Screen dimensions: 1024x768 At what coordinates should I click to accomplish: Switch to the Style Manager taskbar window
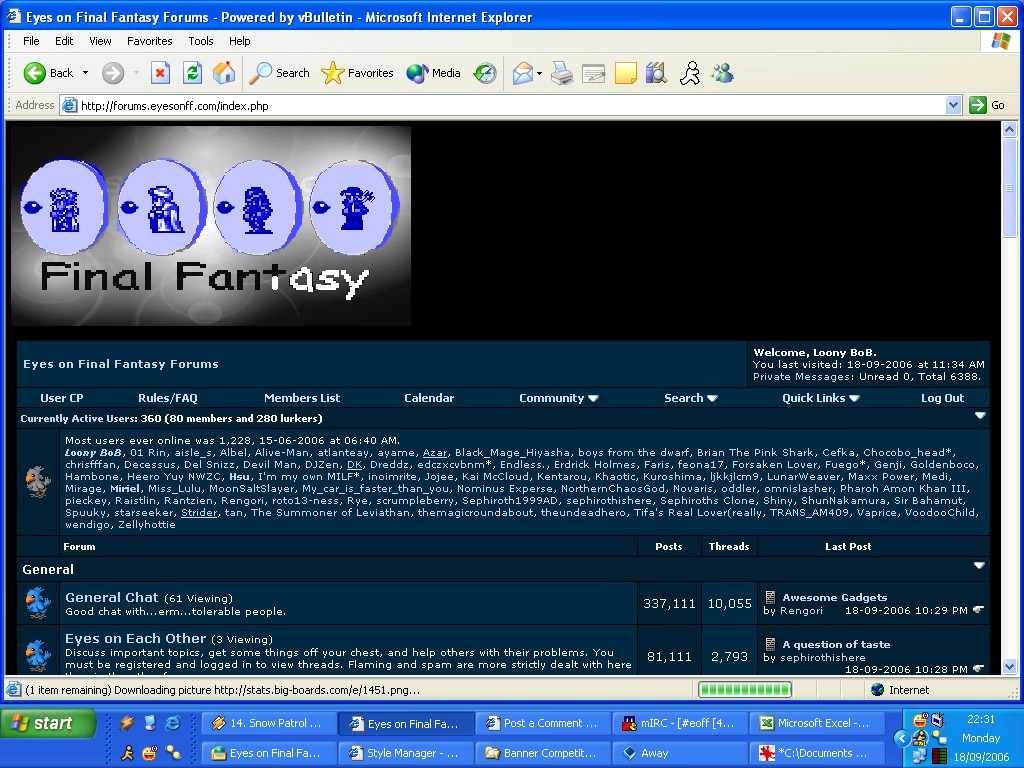[x=406, y=753]
